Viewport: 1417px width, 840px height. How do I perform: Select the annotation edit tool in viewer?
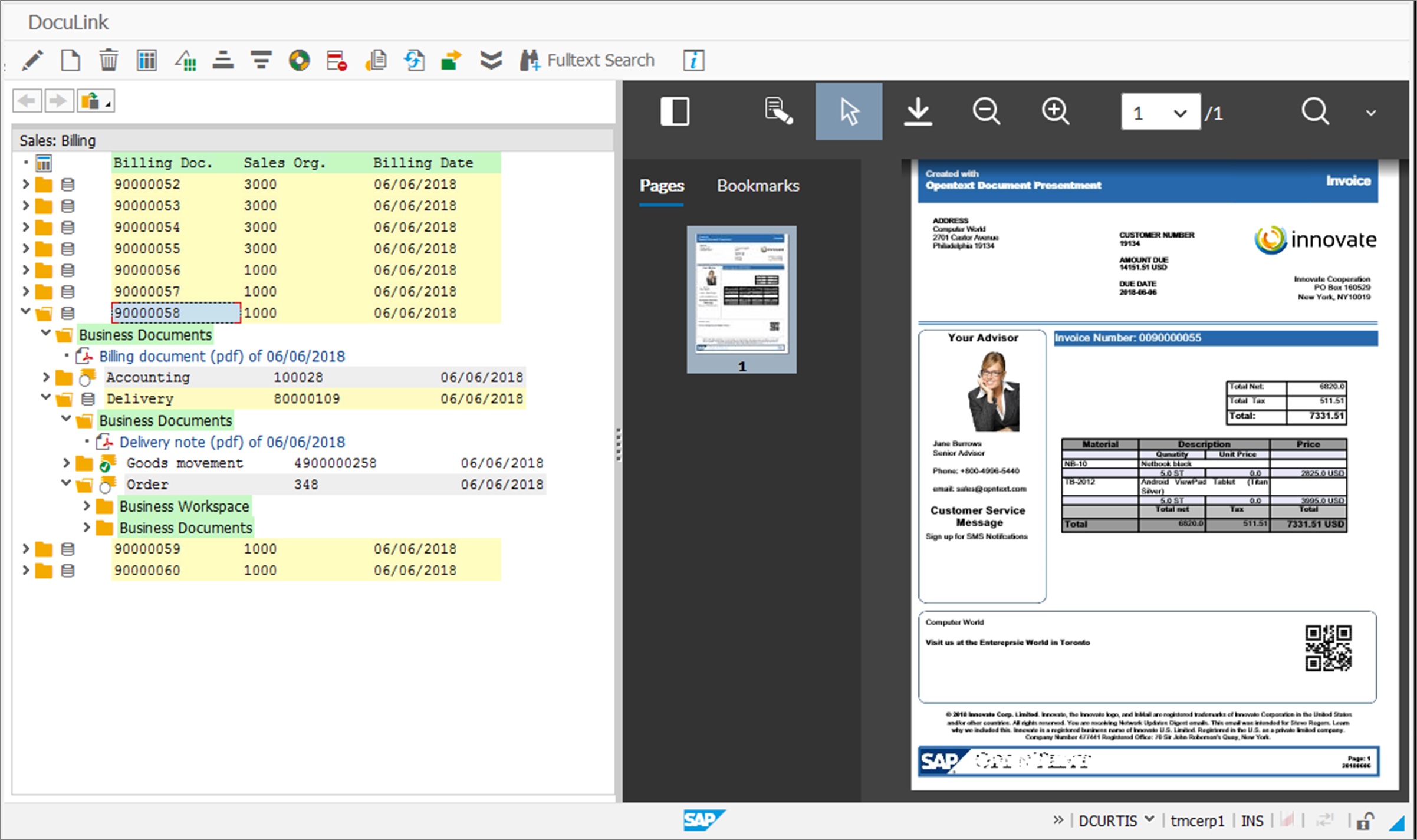click(778, 111)
